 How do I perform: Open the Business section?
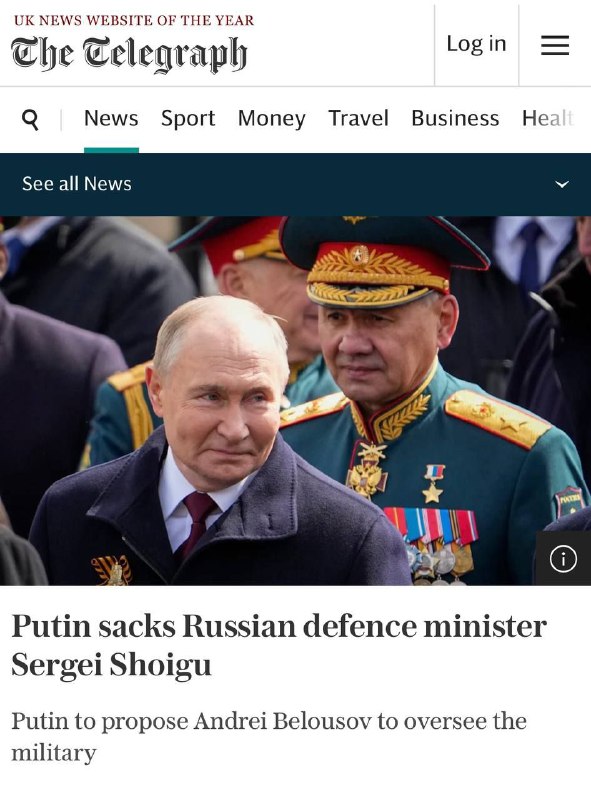pyautogui.click(x=455, y=118)
